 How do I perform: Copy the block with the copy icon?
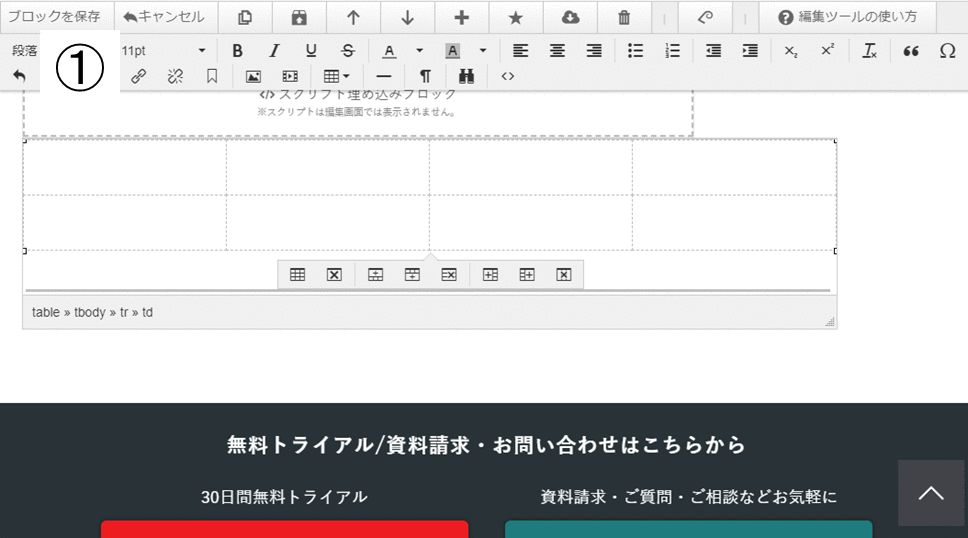pos(245,17)
